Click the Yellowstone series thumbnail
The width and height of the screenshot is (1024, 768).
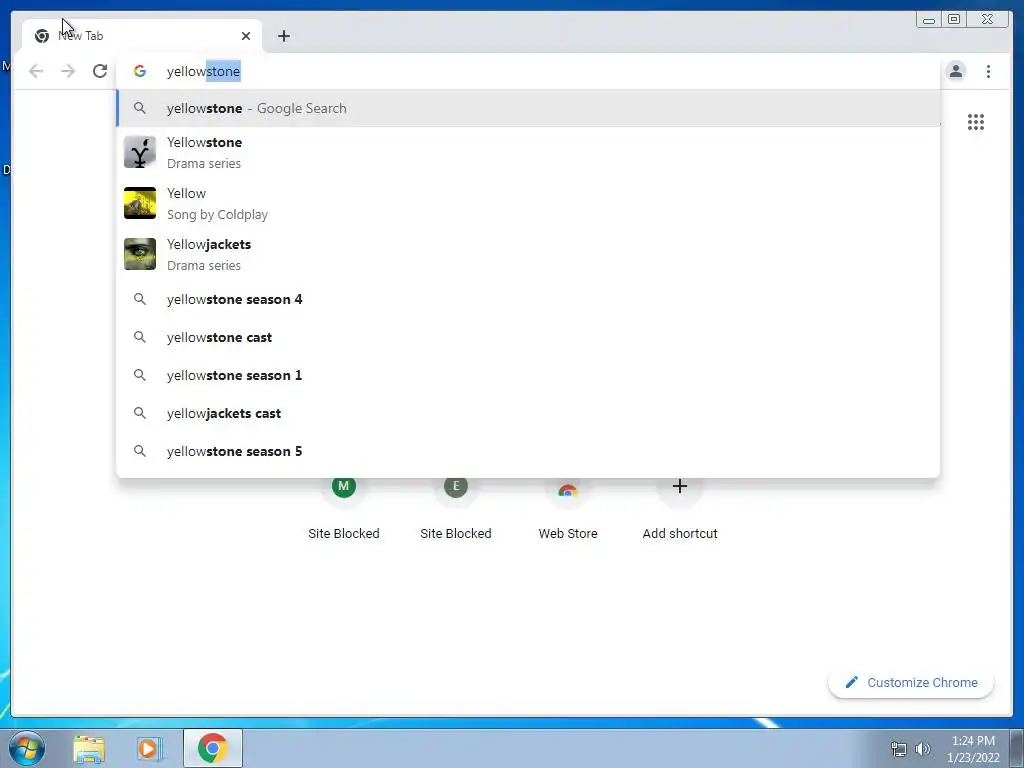click(x=140, y=152)
